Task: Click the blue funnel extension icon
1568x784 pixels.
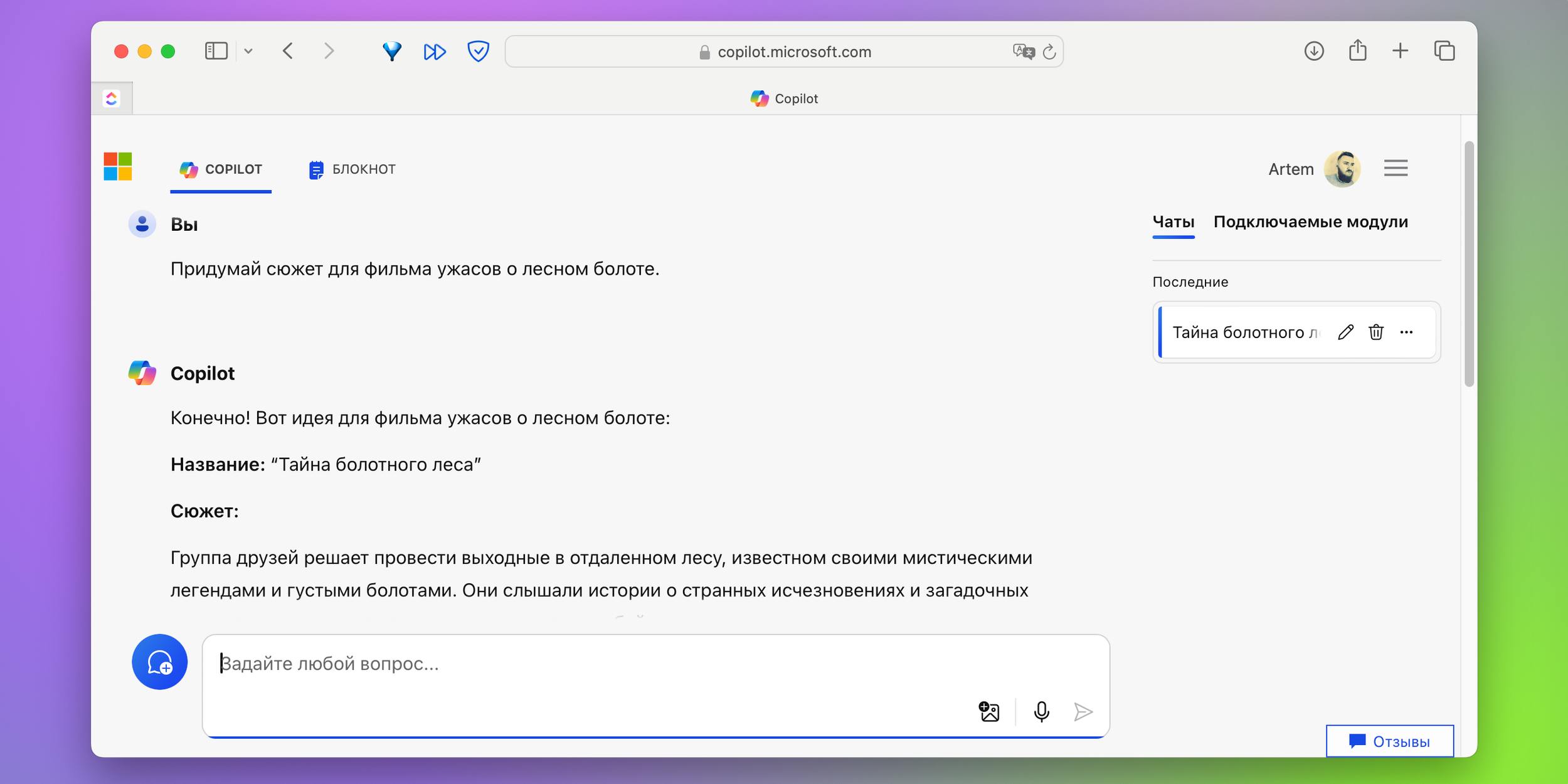Action: click(x=392, y=51)
